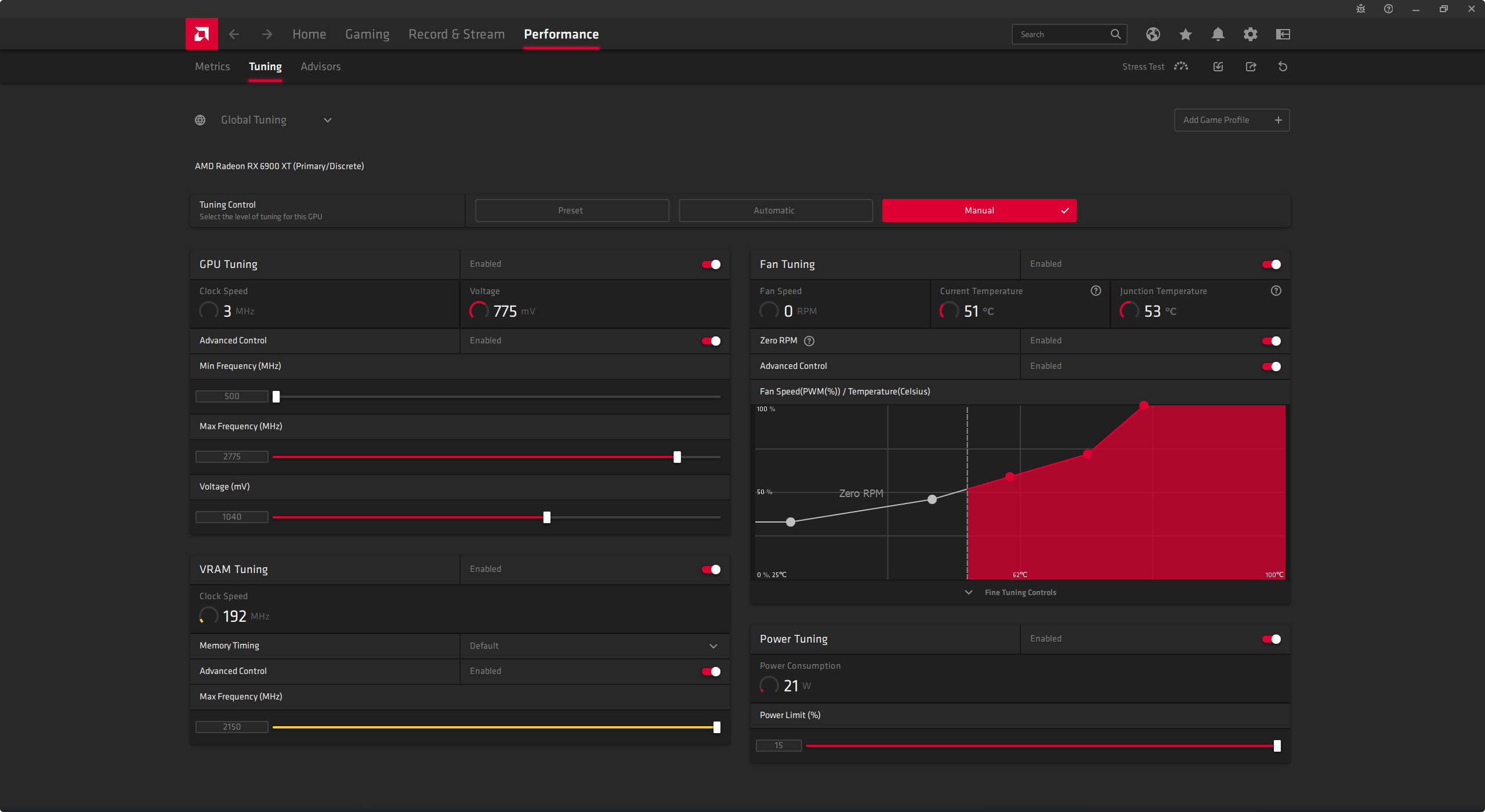Toggle Power Tuning enabled switch
This screenshot has height=812, width=1485.
coord(1272,639)
